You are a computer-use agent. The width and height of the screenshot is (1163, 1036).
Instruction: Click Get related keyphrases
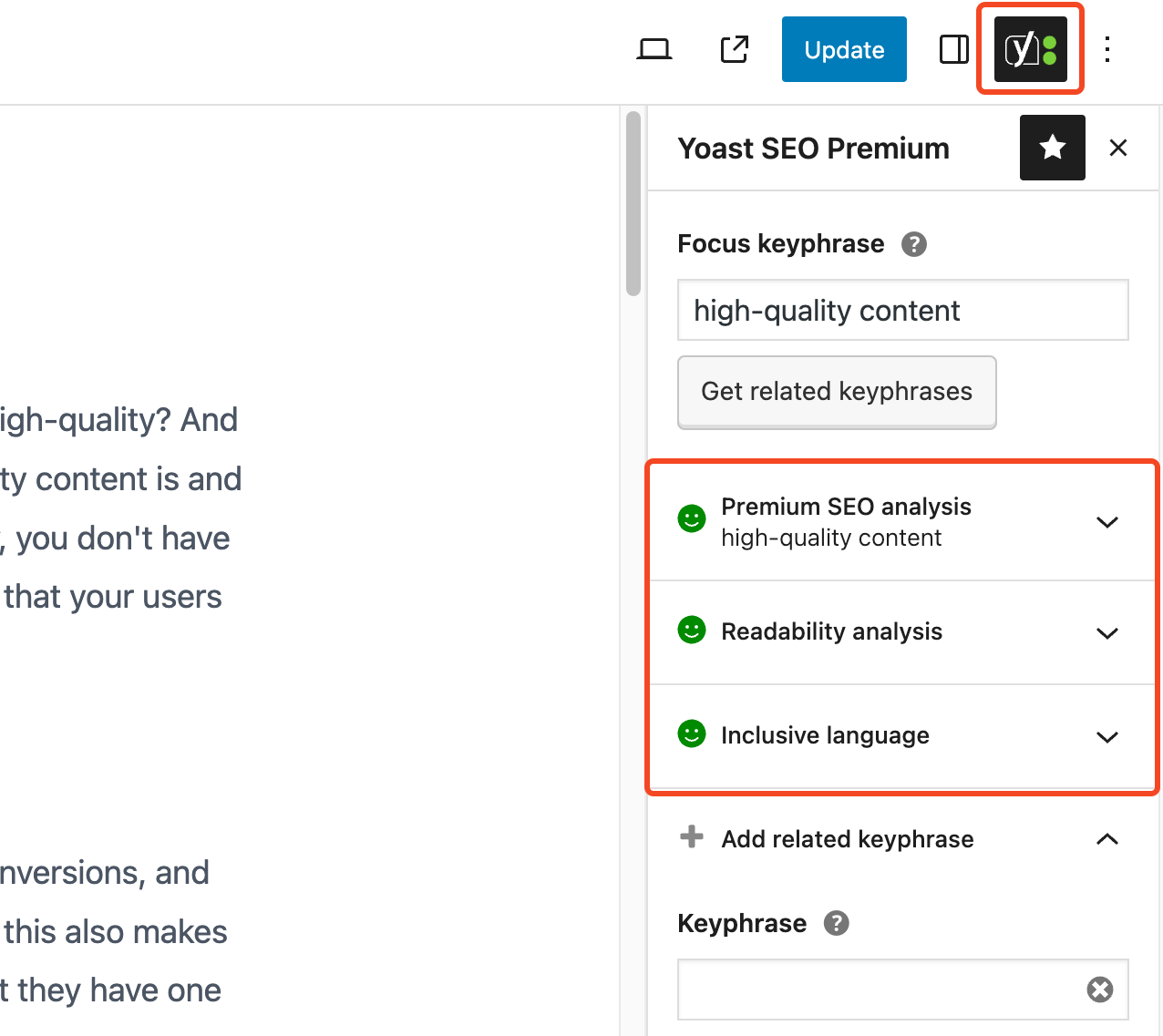pos(836,392)
